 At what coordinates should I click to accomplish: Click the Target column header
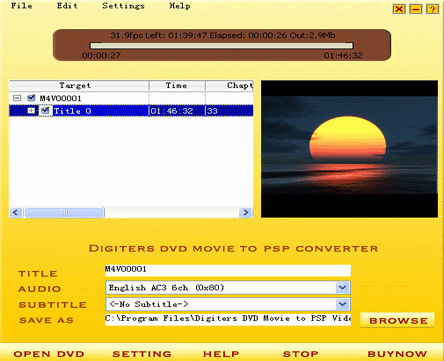point(79,86)
